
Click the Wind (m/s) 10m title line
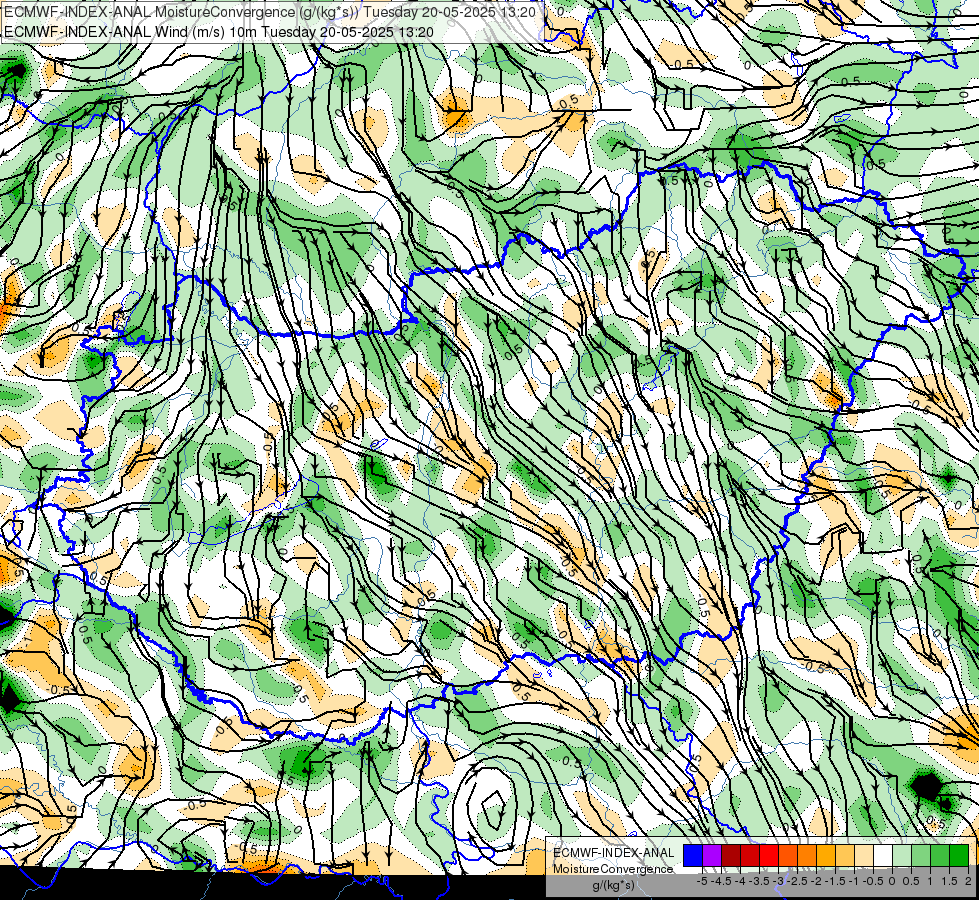point(218,31)
